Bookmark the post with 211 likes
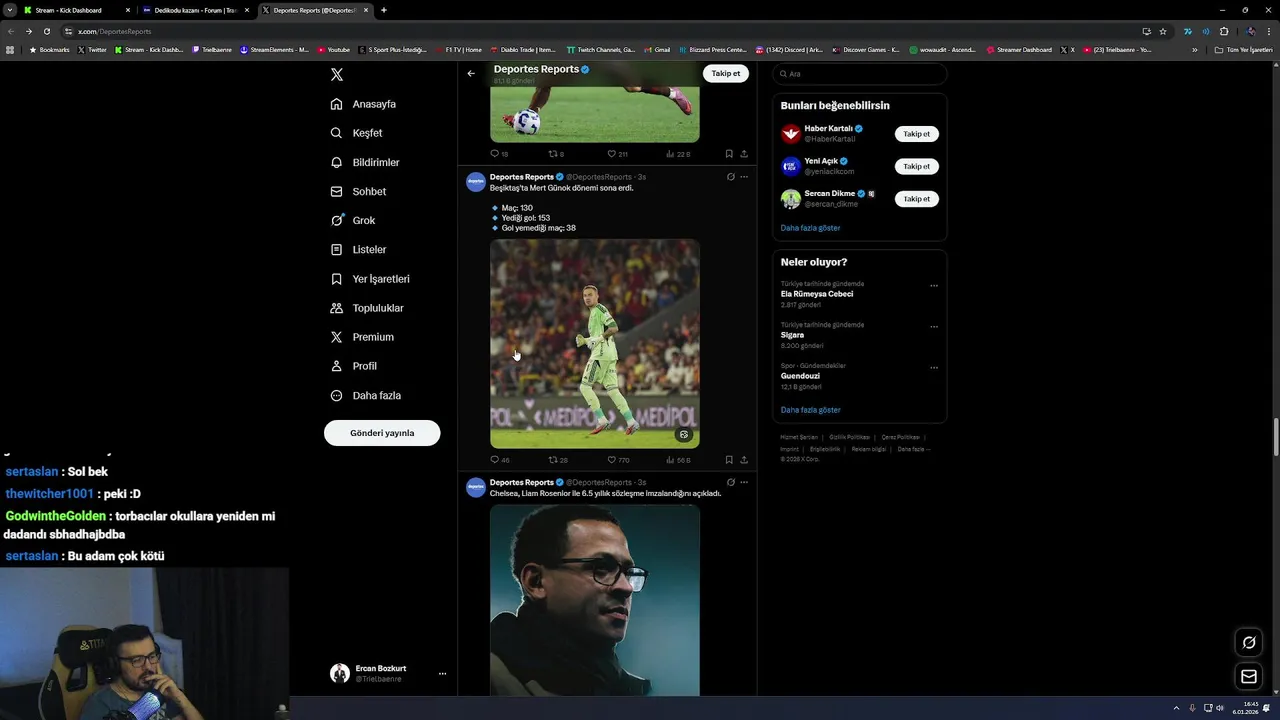1280x720 pixels. coord(729,154)
